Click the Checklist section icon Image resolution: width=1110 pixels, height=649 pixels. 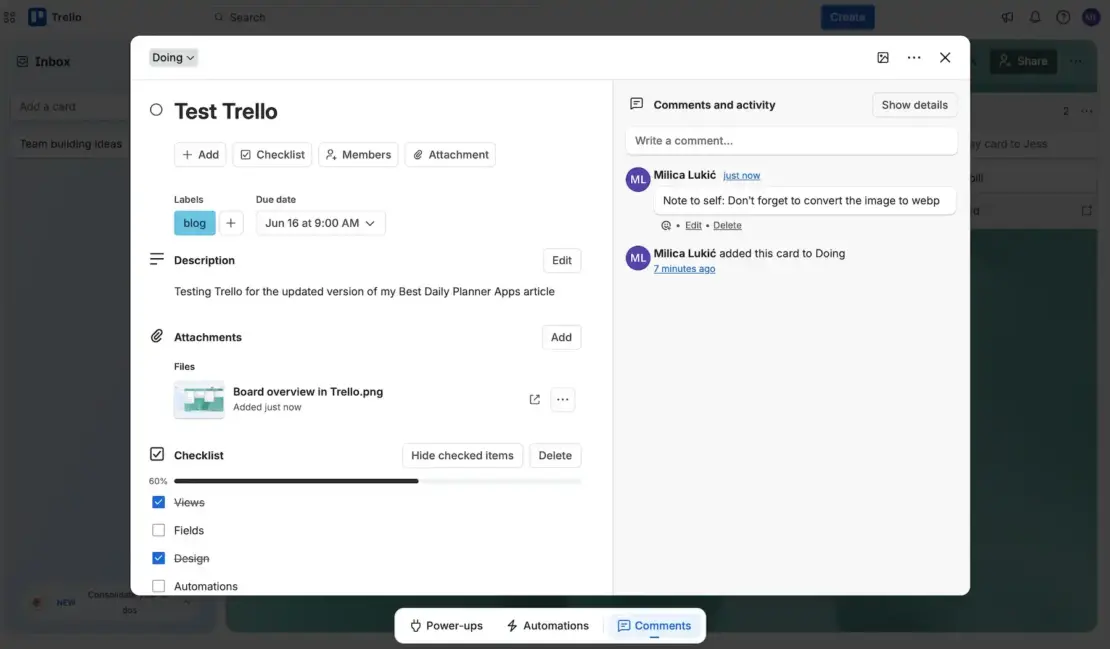[x=157, y=454]
